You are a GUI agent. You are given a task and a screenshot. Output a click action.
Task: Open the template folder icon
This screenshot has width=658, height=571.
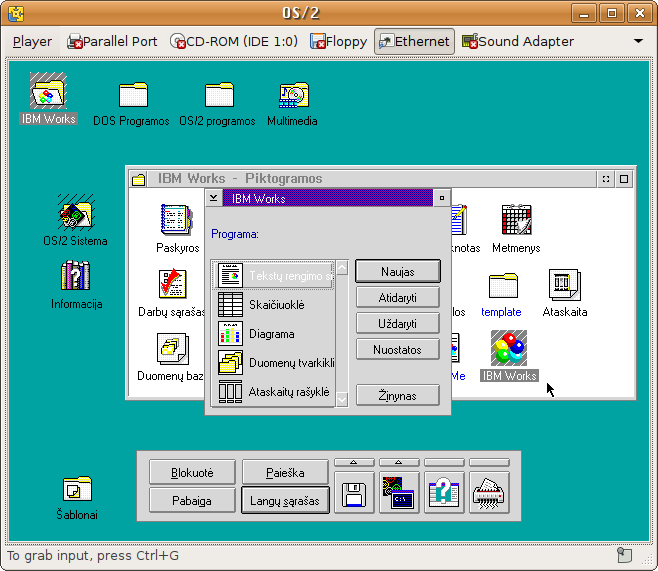(503, 285)
